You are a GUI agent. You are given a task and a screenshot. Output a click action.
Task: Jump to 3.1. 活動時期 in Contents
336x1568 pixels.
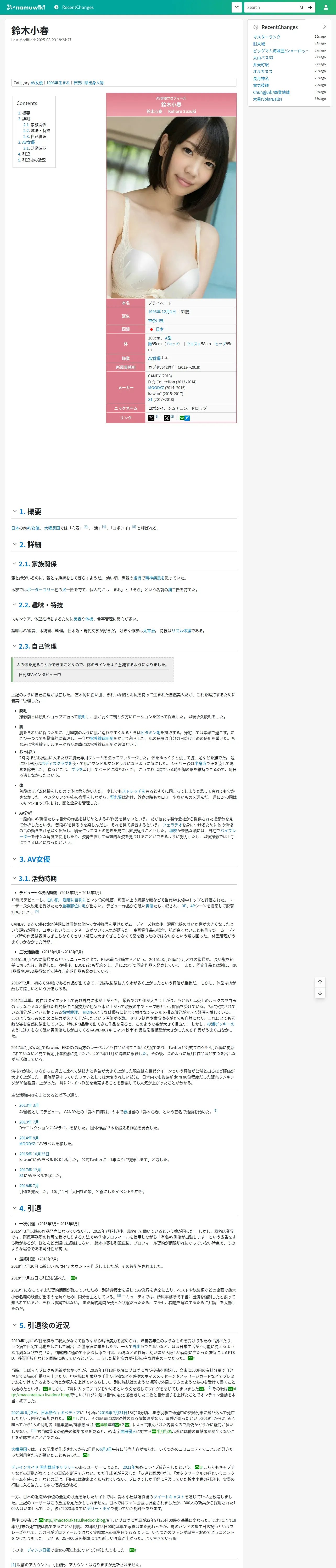(x=35, y=148)
